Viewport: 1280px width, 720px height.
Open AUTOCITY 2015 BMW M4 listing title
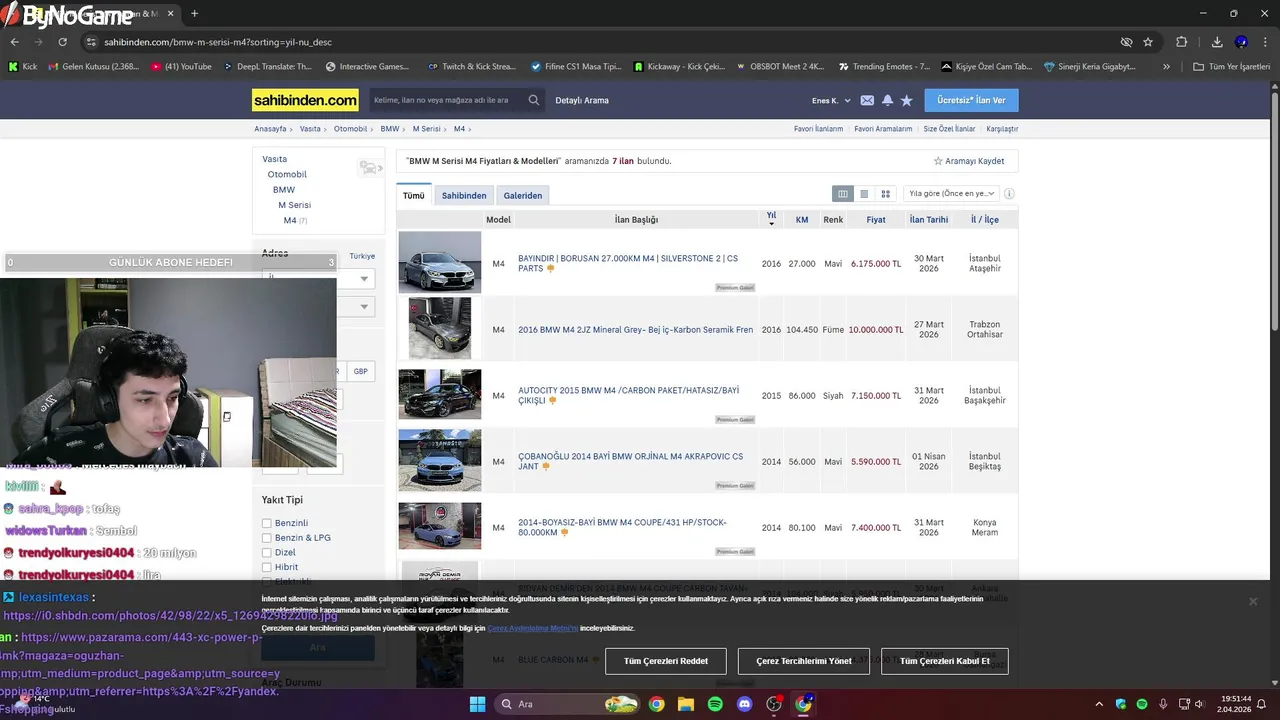point(629,395)
